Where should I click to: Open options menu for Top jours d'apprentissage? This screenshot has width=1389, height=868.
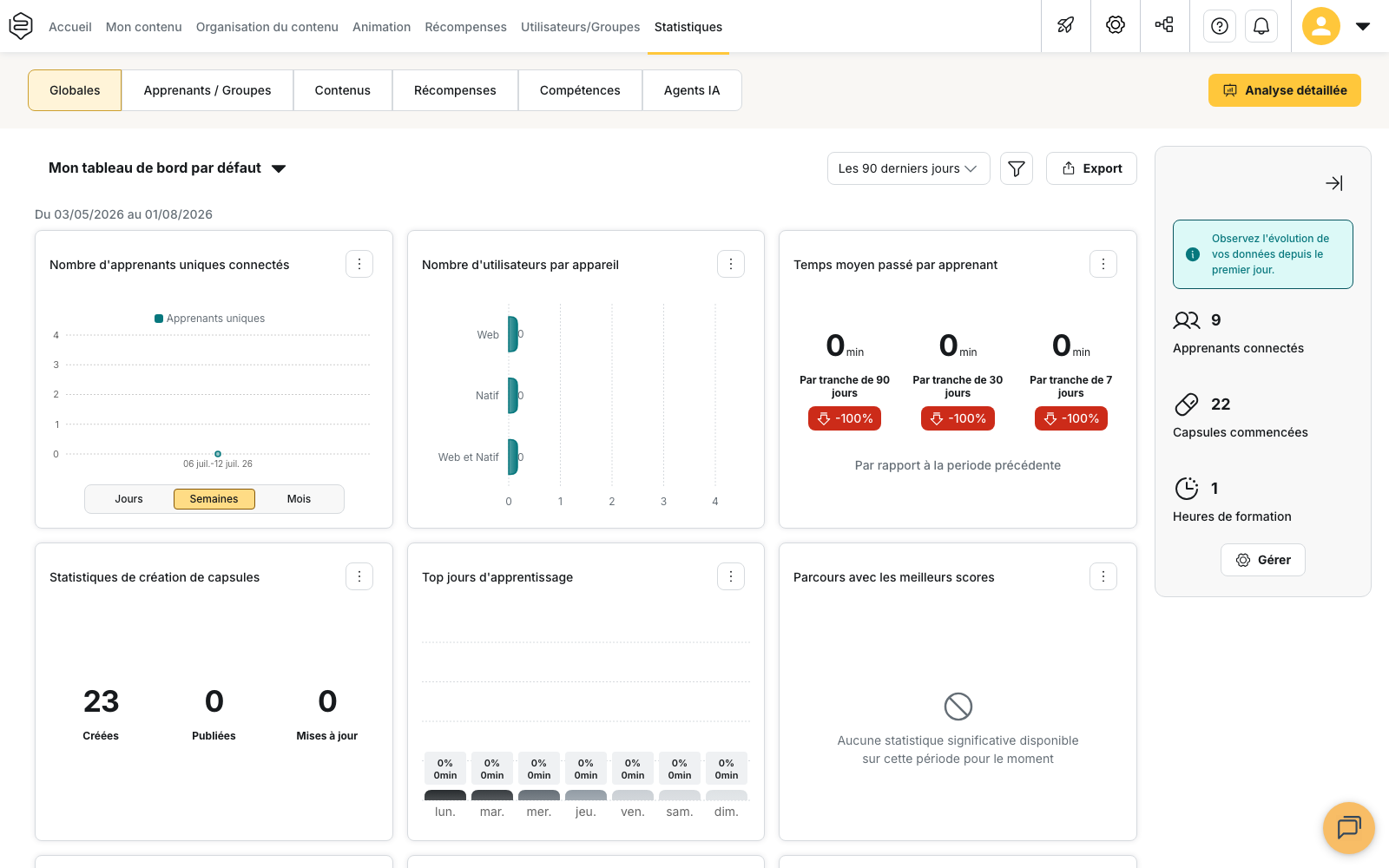(731, 576)
